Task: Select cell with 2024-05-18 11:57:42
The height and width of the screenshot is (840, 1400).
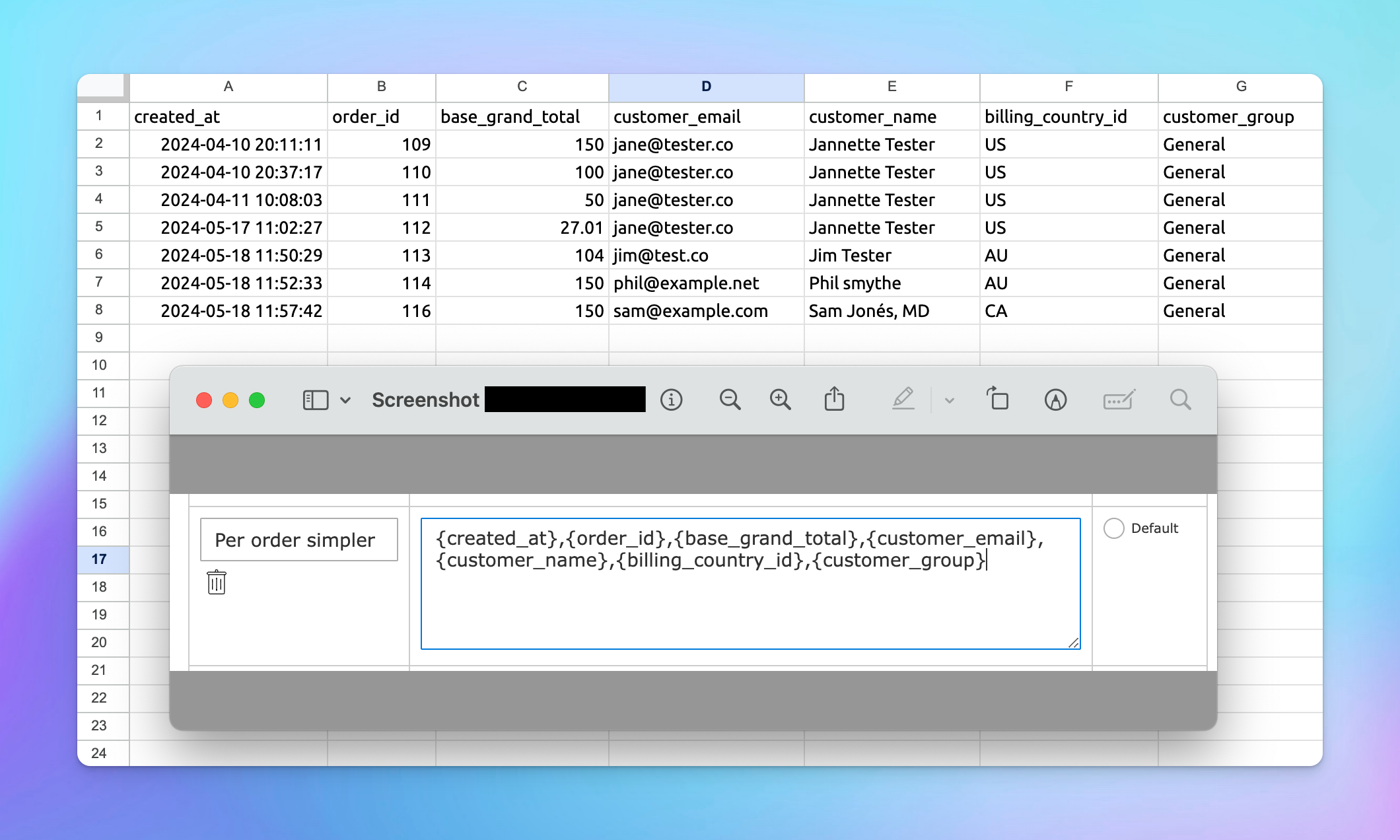Action: [228, 310]
